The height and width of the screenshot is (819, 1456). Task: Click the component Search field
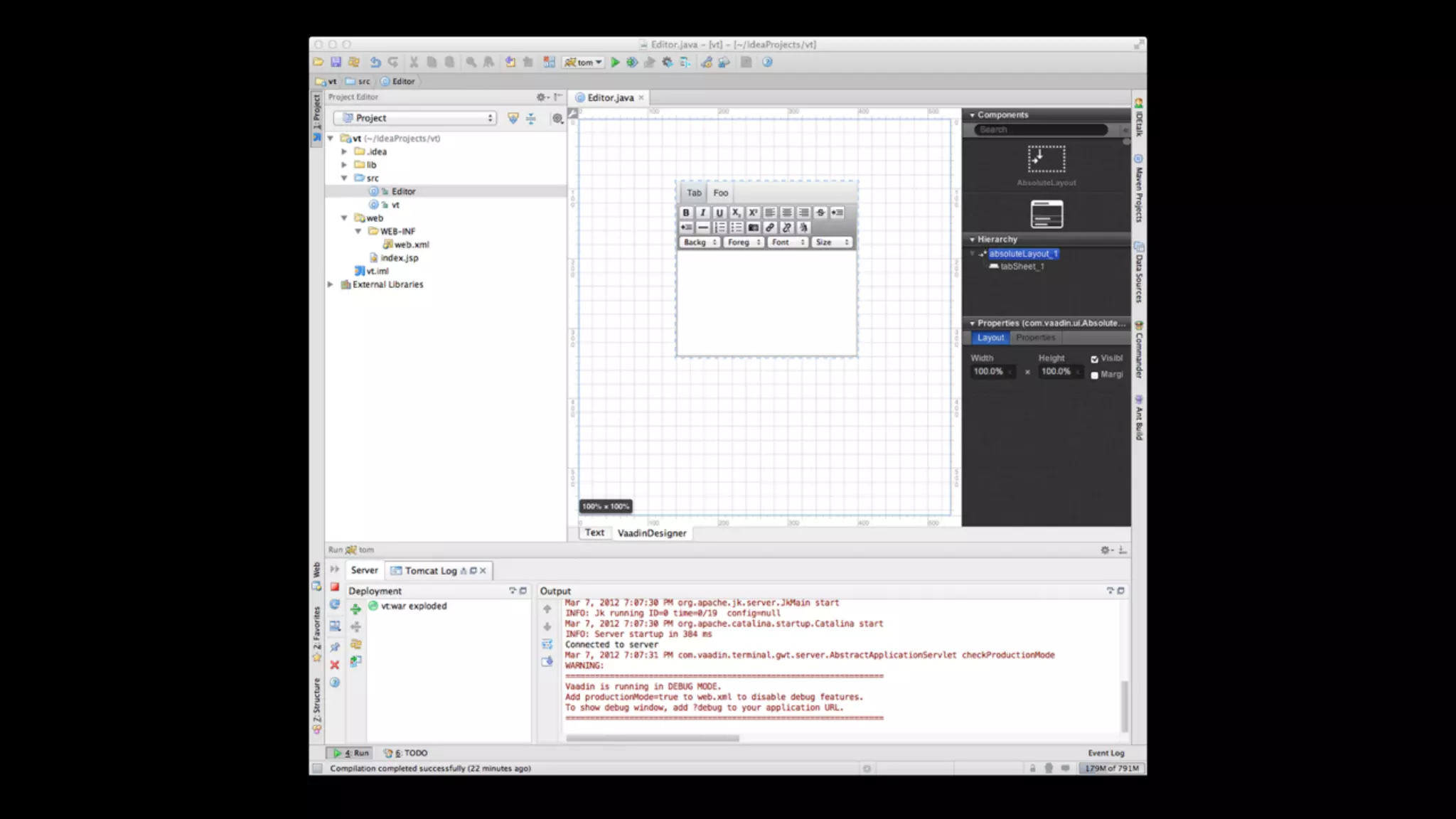(x=1040, y=129)
